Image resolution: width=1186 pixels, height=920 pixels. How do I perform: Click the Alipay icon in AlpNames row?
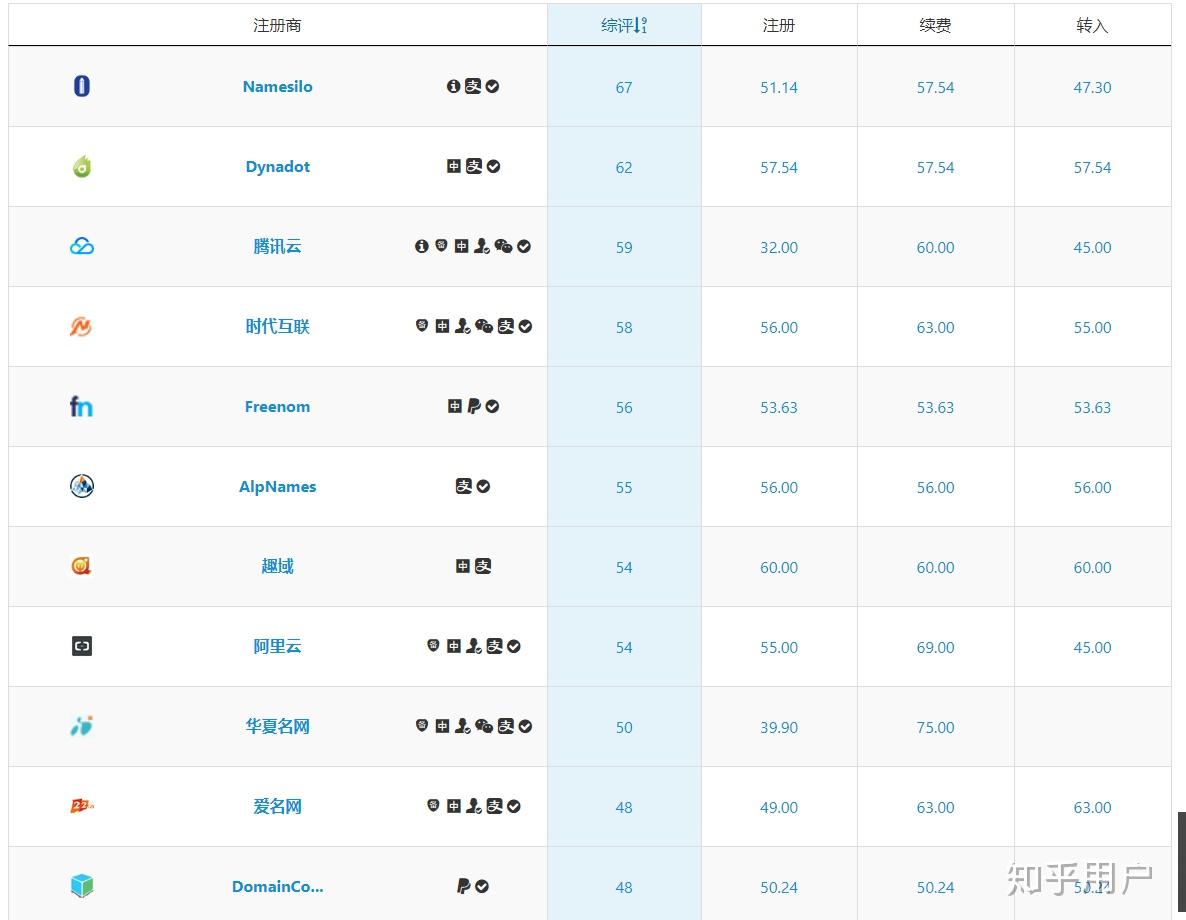pos(464,486)
